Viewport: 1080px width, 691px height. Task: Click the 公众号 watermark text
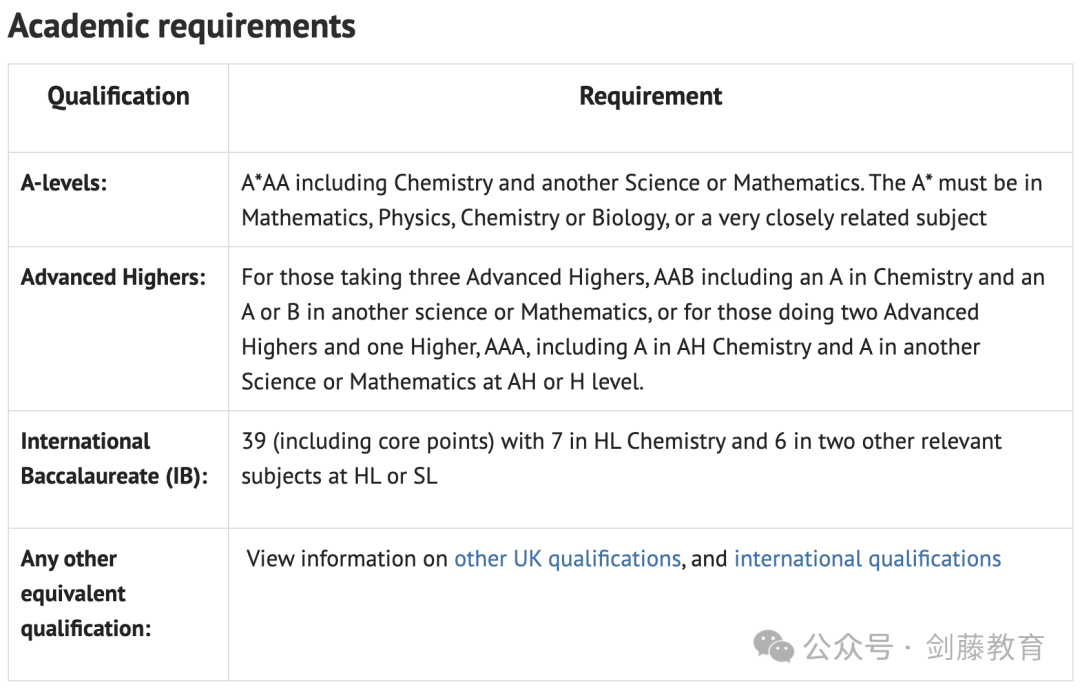coord(849,647)
